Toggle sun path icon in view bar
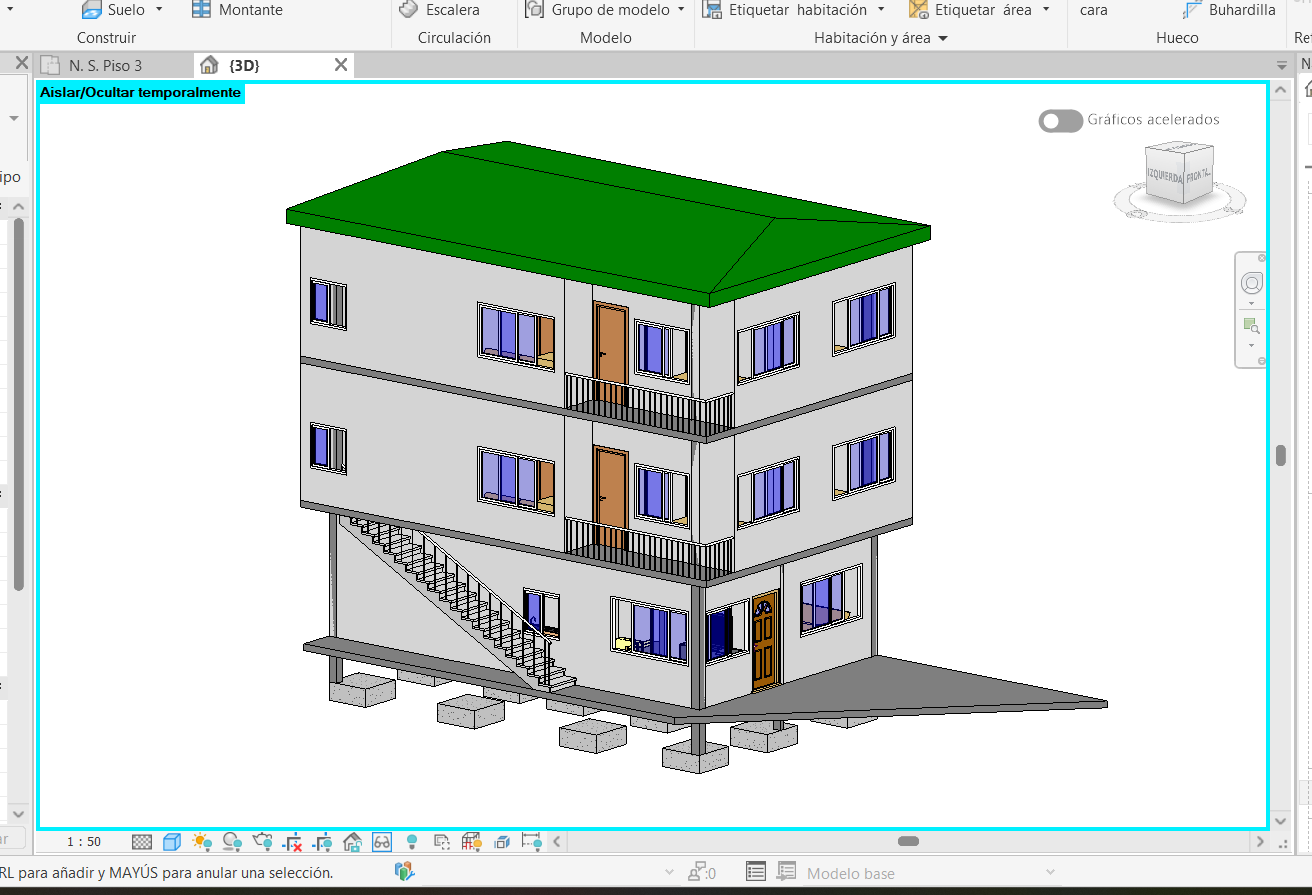Screen dimensions: 1312x895 (202, 842)
